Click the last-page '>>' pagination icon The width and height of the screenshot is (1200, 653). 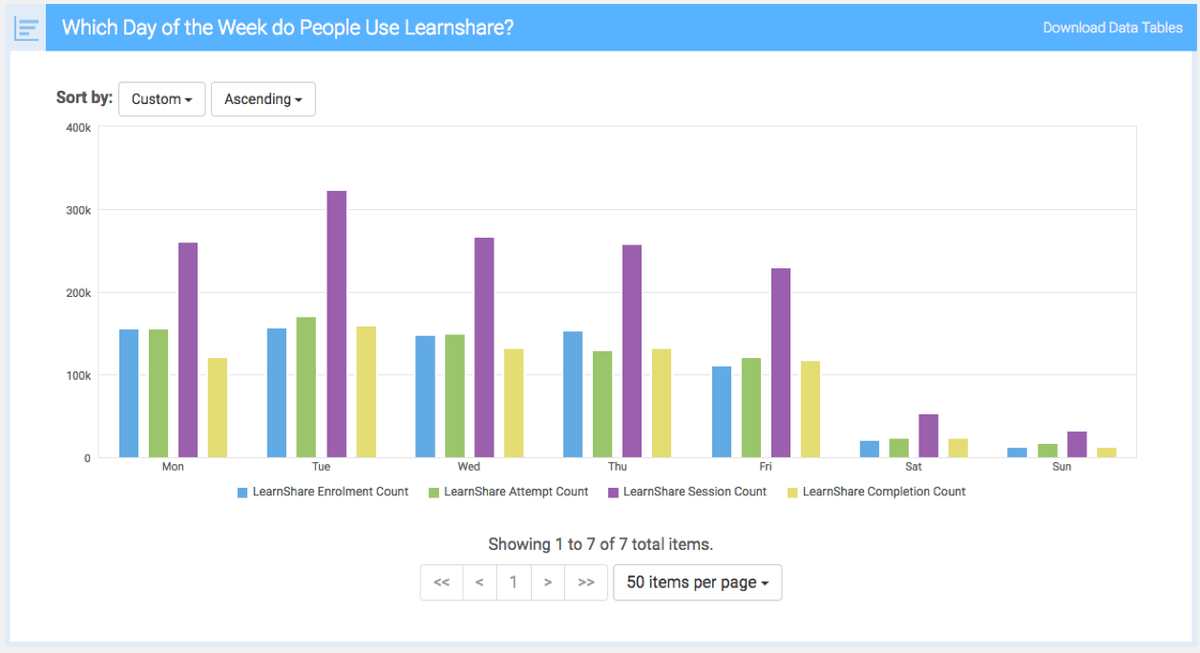pyautogui.click(x=585, y=582)
